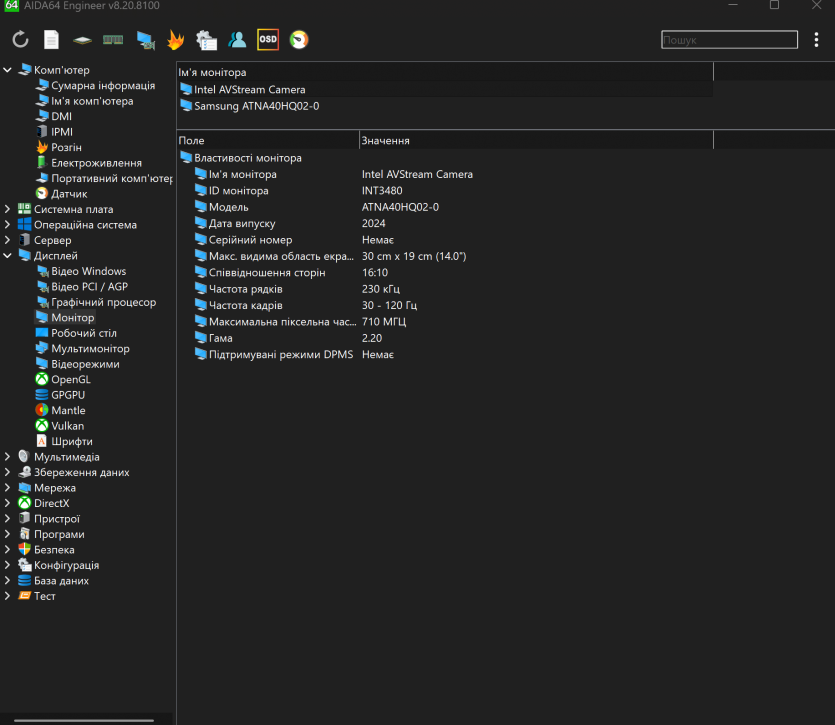Click the user profile toolbar icon
The height and width of the screenshot is (725, 835).
click(237, 40)
